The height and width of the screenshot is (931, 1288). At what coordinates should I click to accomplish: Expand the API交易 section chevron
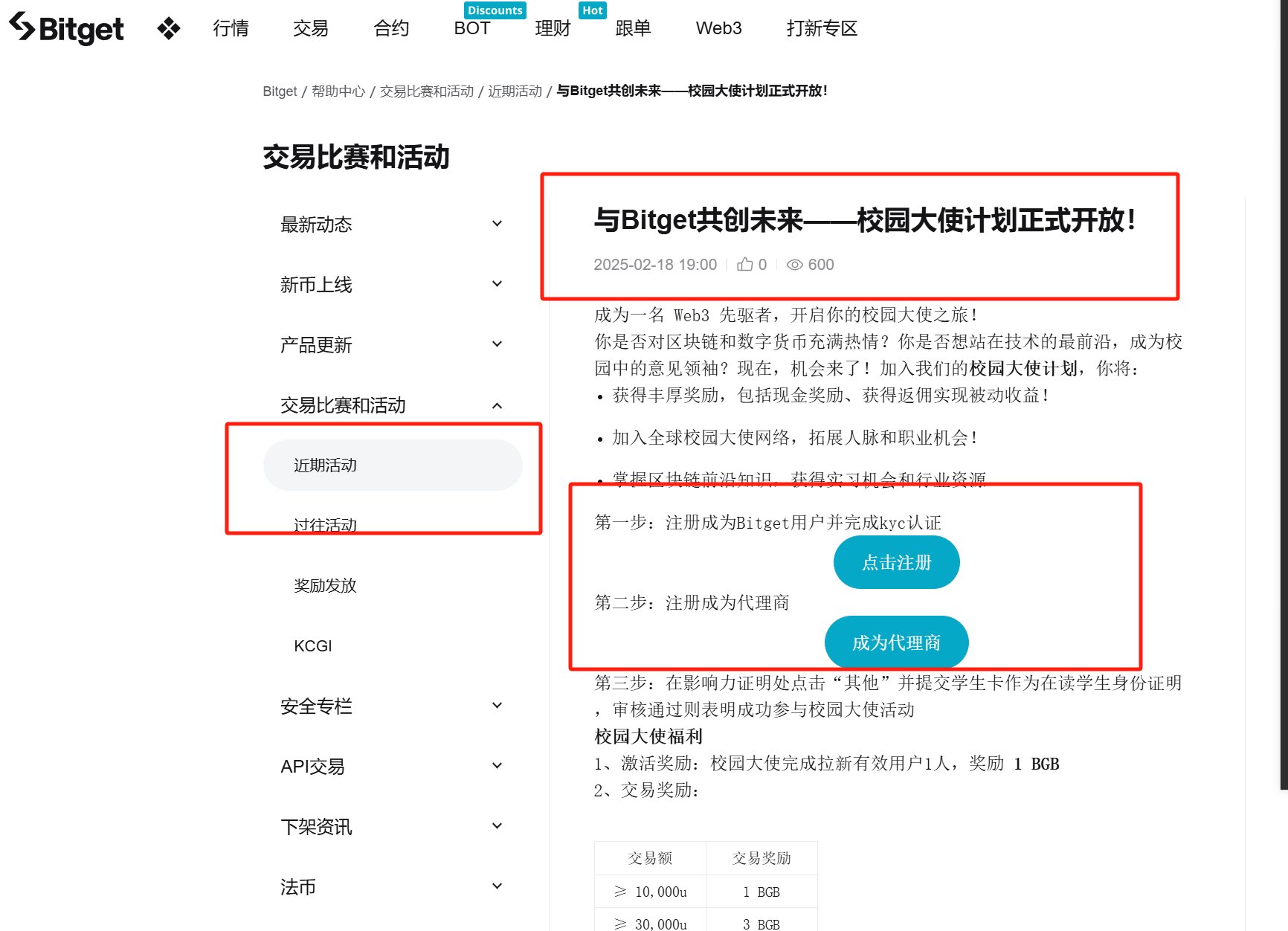click(498, 766)
